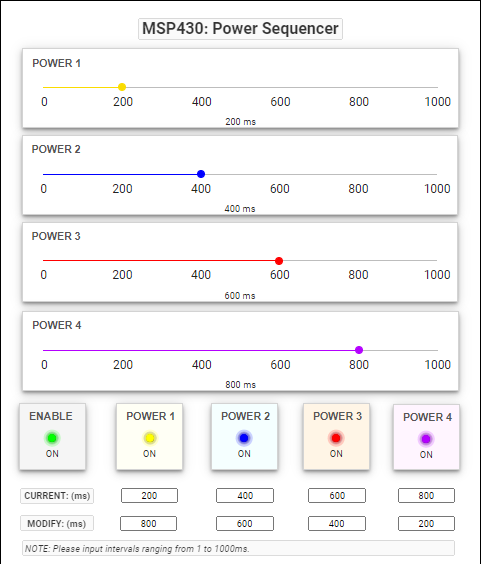Toggle the yellow POWER 1 LED indicator

pos(150,438)
